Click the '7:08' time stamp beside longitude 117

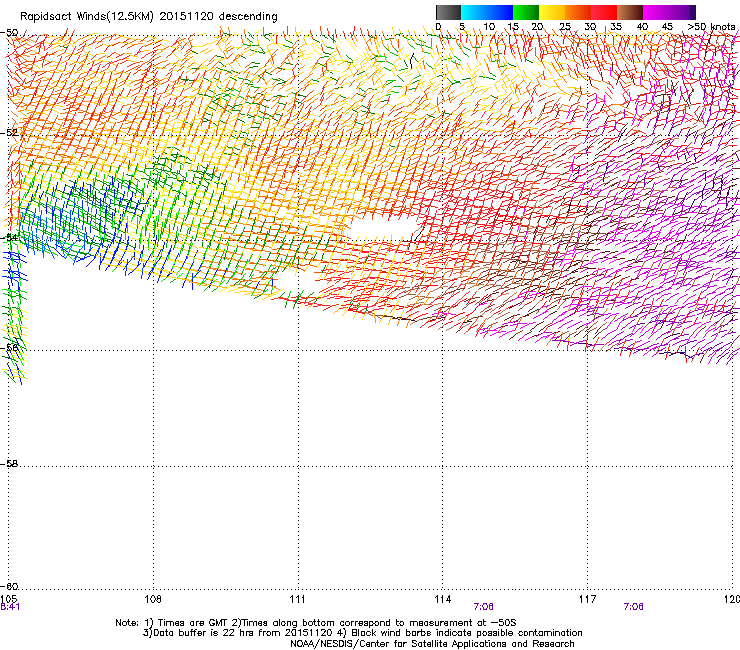point(633,607)
